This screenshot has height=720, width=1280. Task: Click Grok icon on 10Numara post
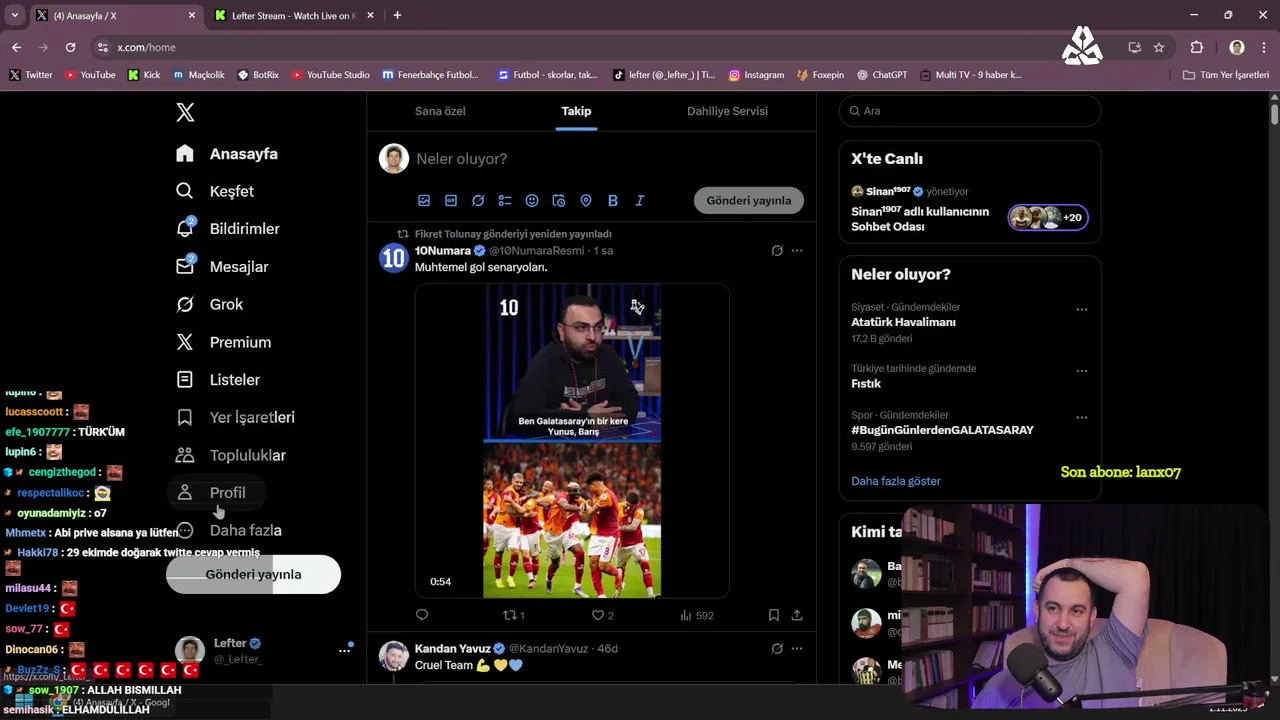pyautogui.click(x=777, y=251)
